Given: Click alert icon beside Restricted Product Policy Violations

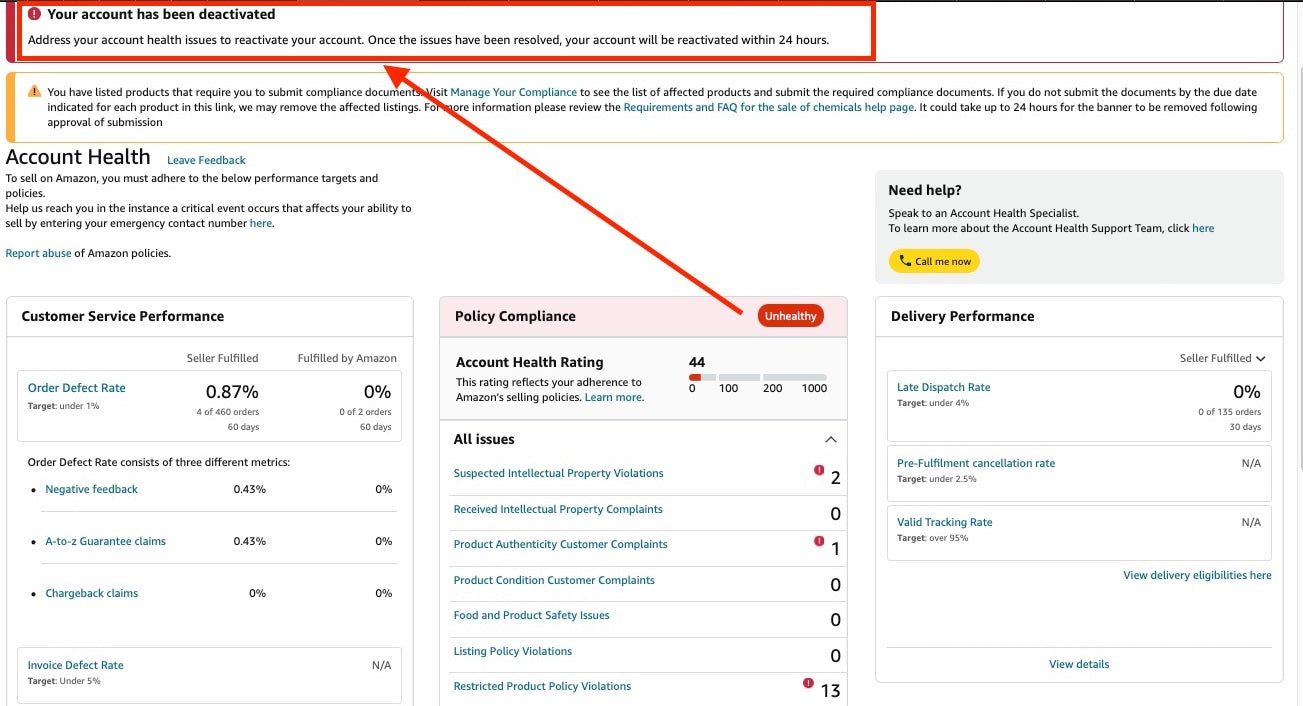Looking at the screenshot, I should pyautogui.click(x=808, y=683).
